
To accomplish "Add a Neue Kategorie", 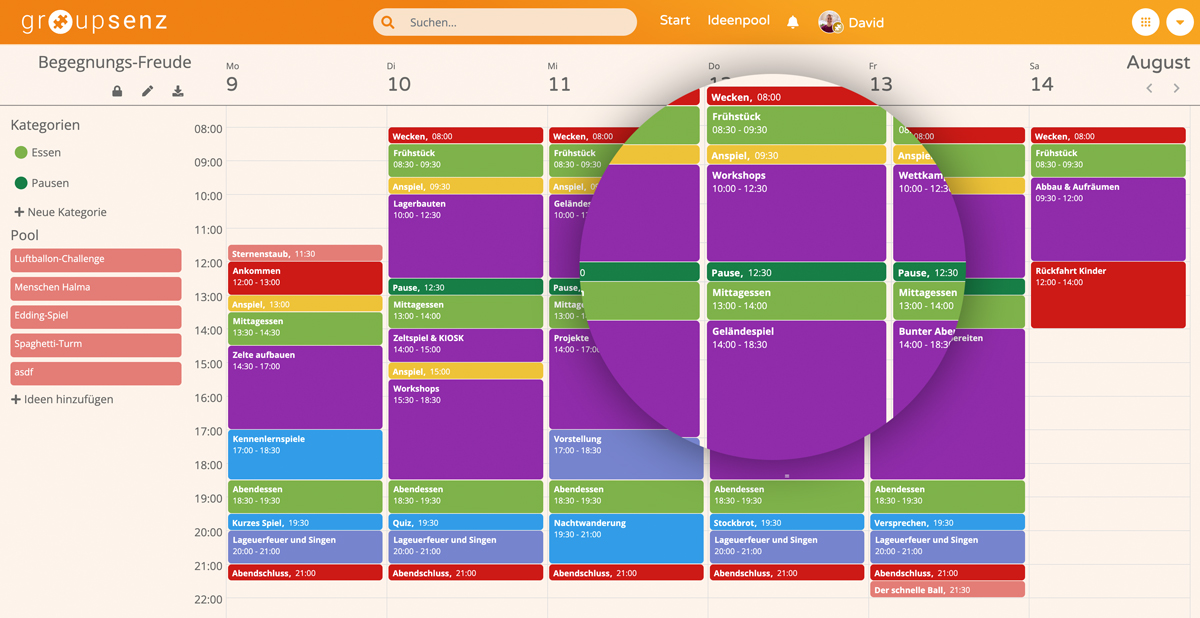I will tap(60, 212).
